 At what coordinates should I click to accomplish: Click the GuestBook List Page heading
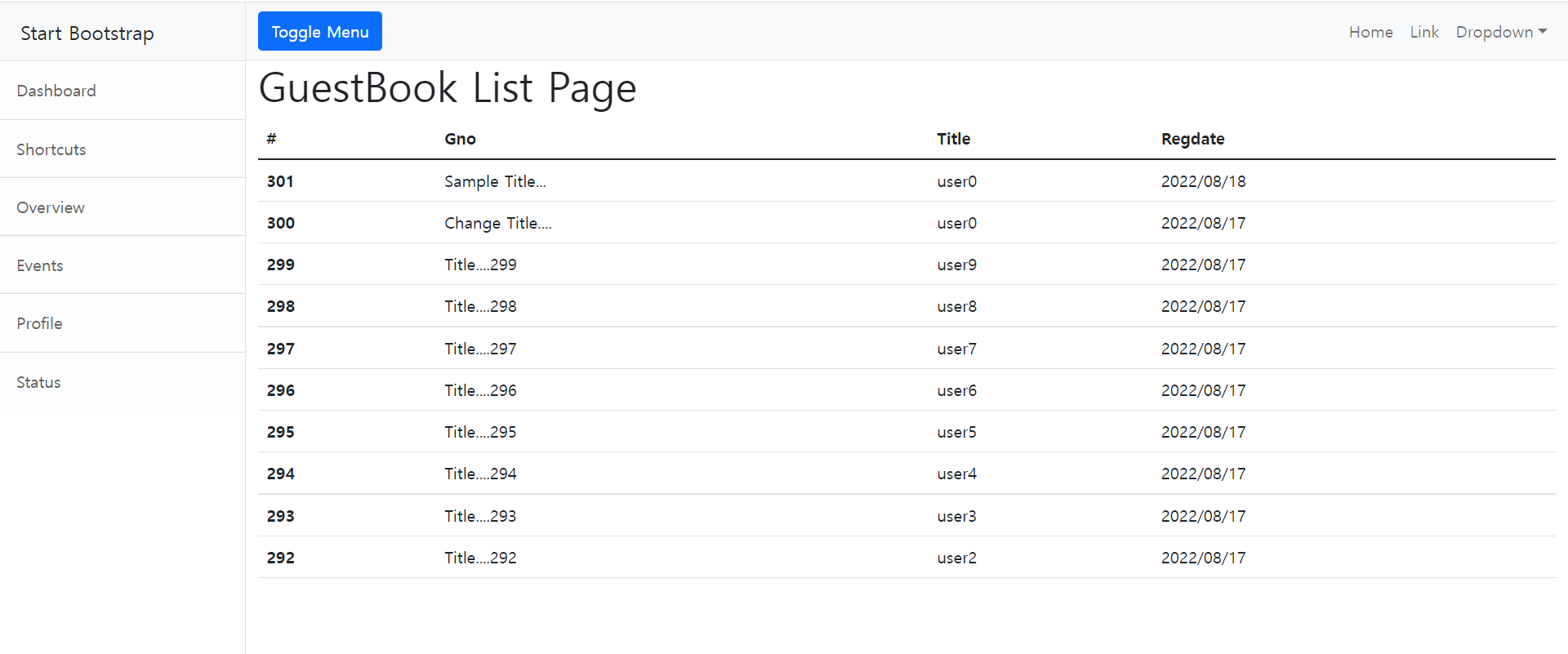coord(448,88)
